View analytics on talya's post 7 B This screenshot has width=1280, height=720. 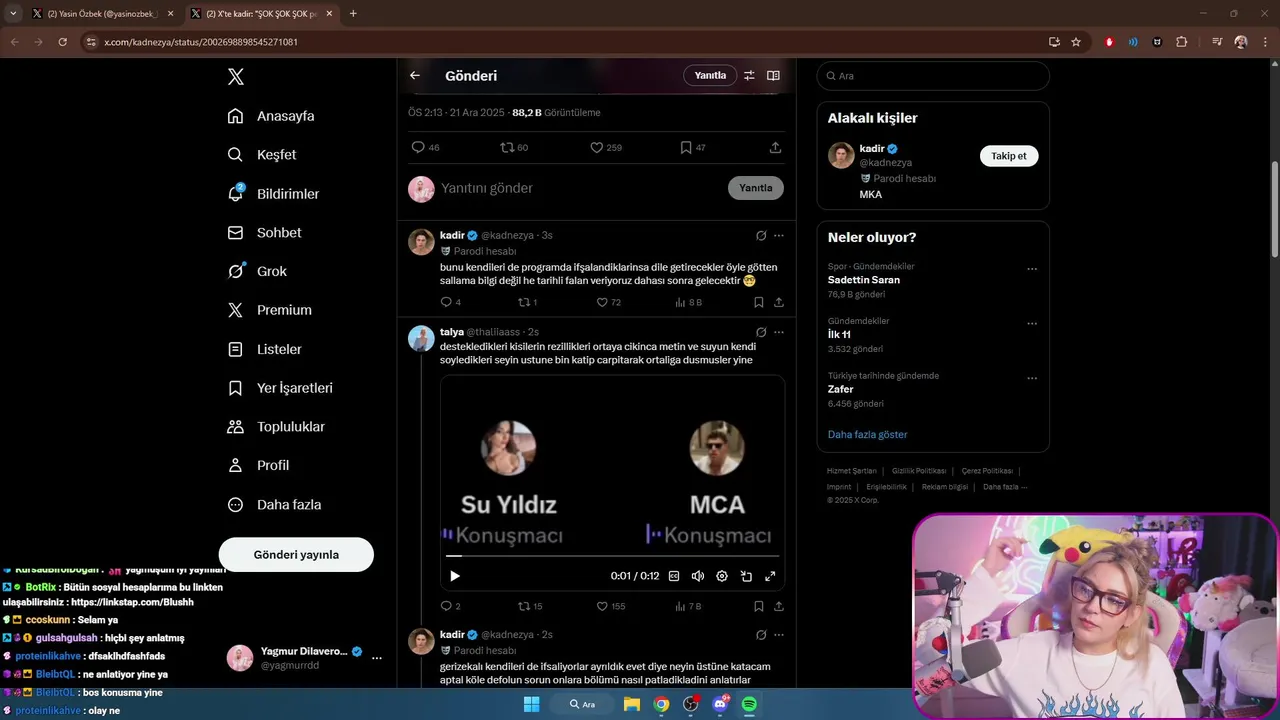point(688,606)
